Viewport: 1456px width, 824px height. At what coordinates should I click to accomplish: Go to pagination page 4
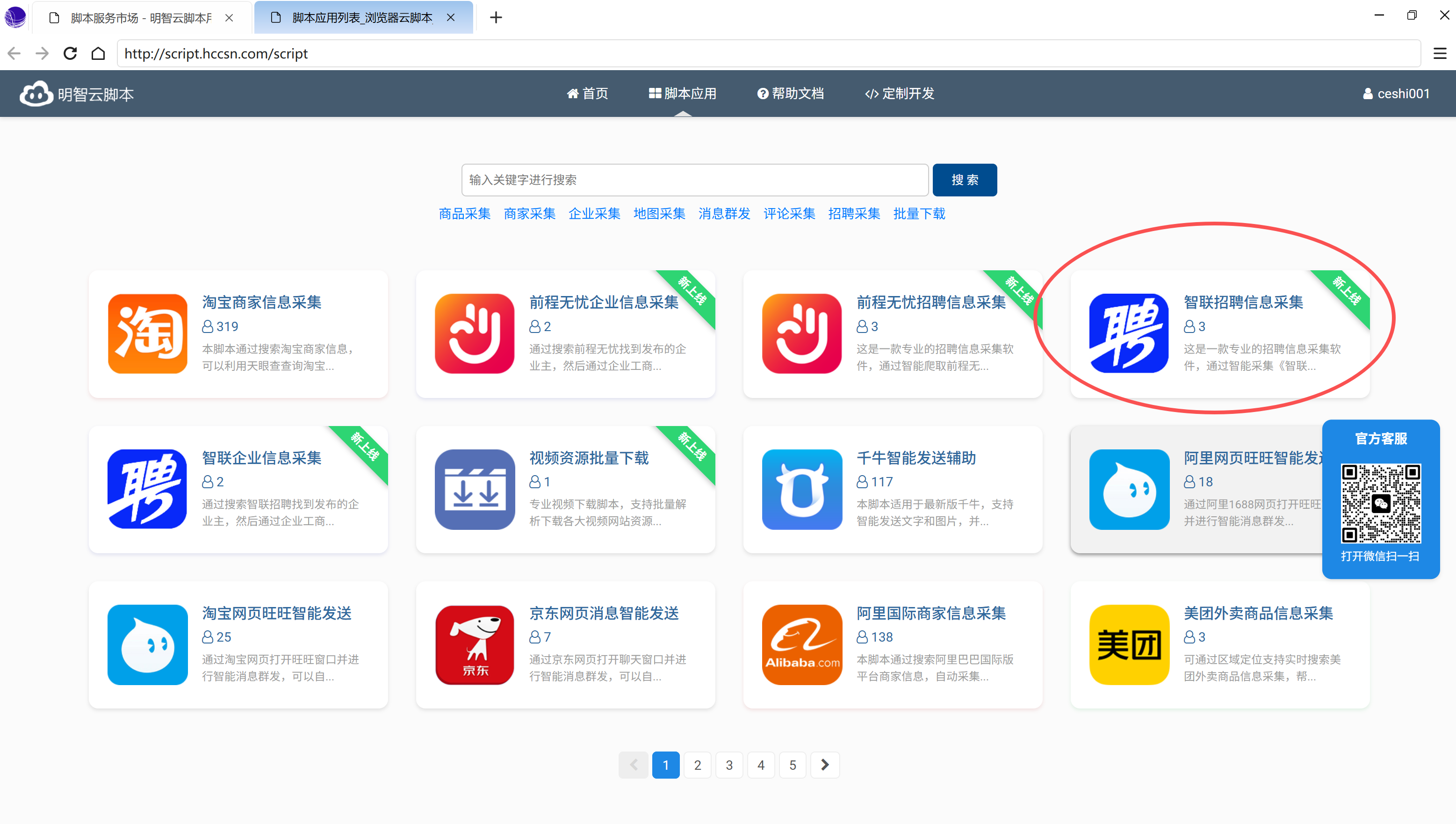(761, 765)
